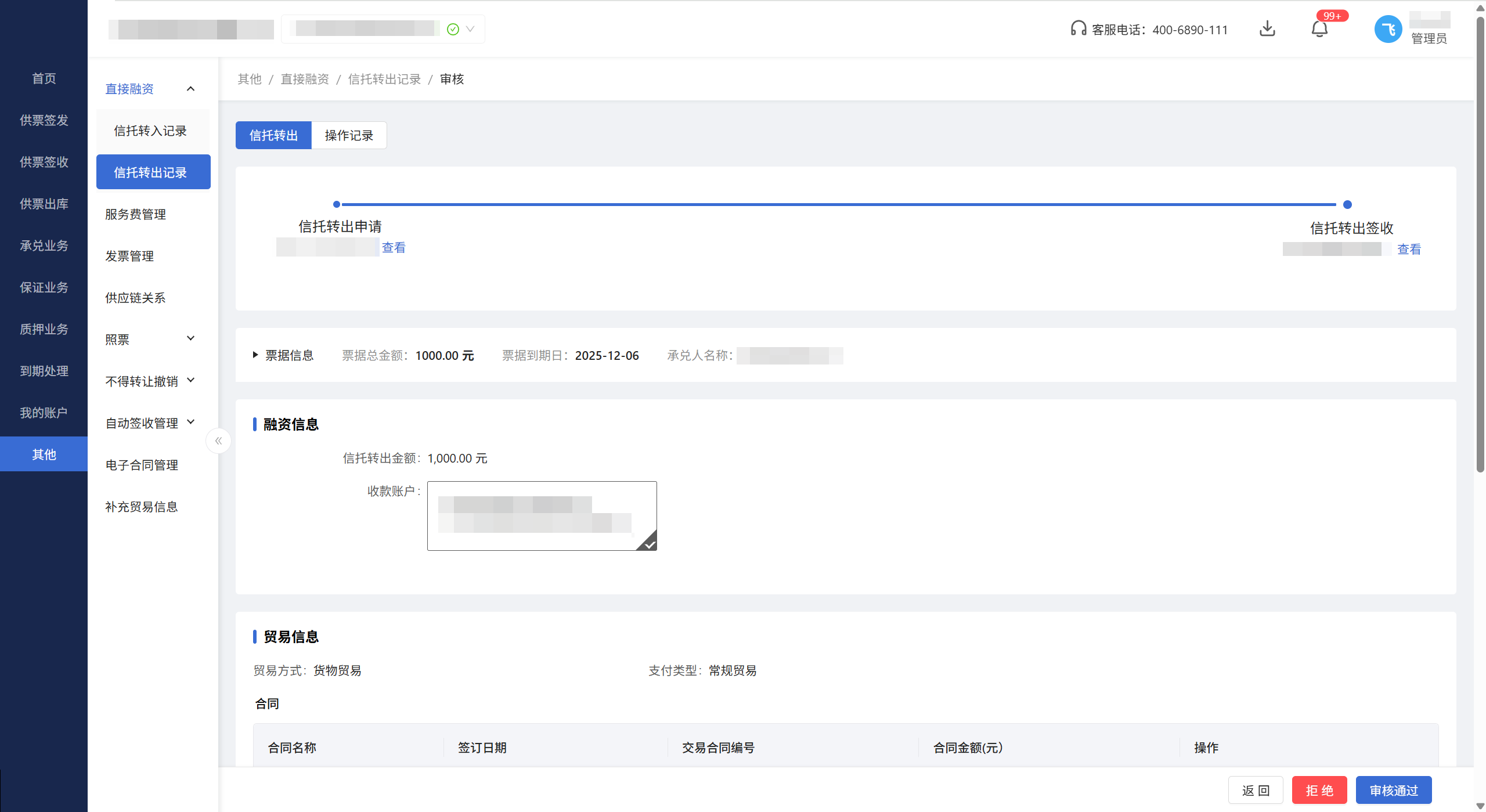
Task: Click the blue 审核通过 button
Action: click(x=1393, y=790)
